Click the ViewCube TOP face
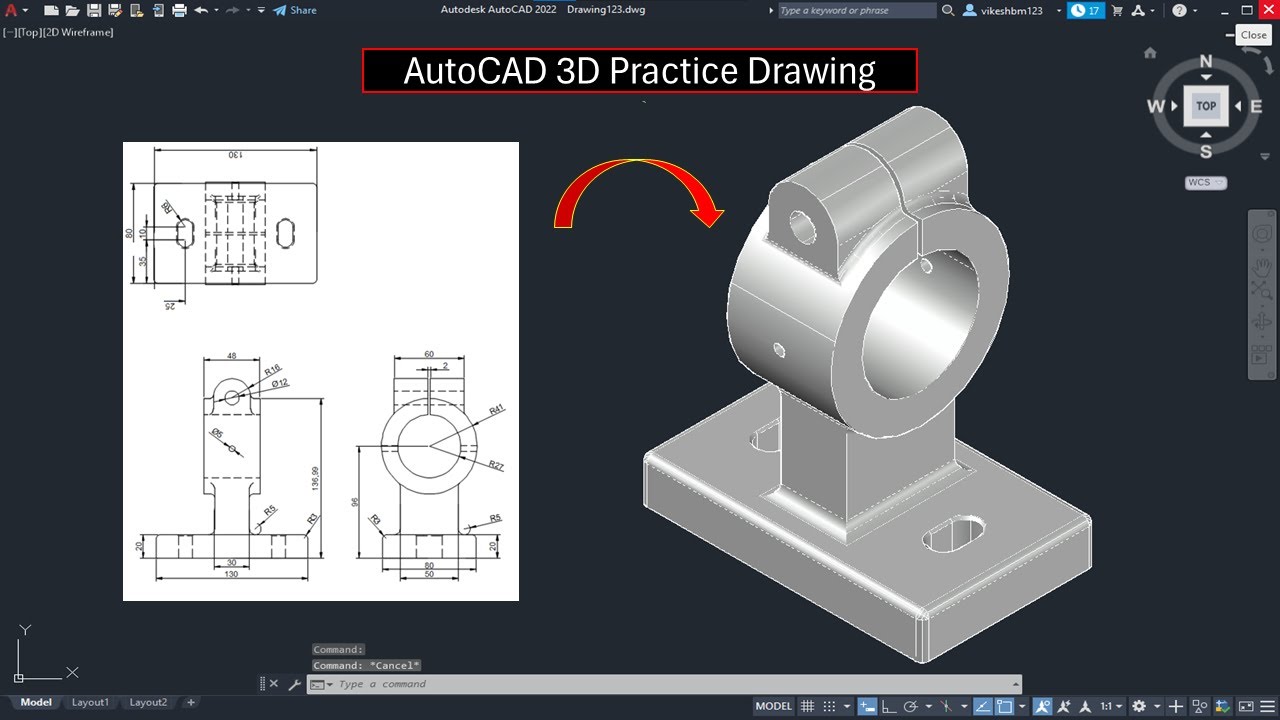 pos(1206,106)
